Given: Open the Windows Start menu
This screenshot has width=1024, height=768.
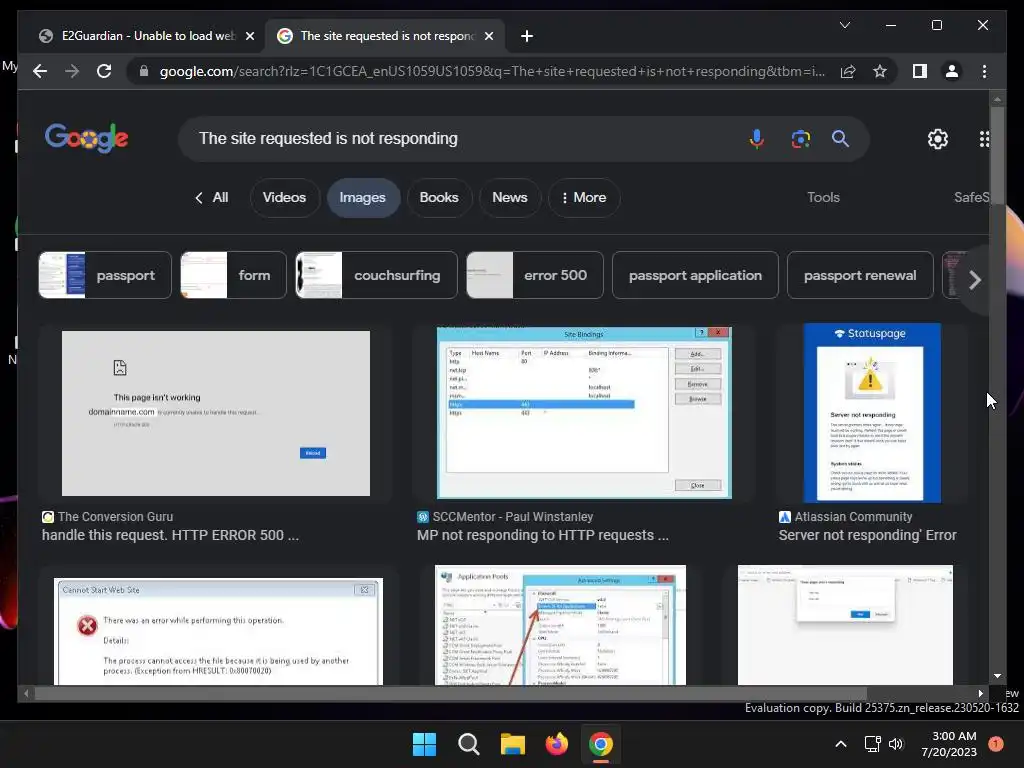Looking at the screenshot, I should tap(424, 744).
